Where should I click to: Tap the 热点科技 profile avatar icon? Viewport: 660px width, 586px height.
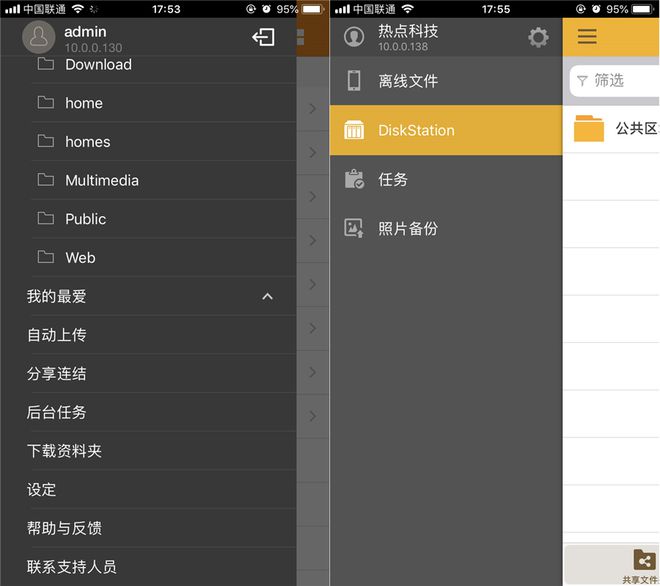(x=354, y=37)
